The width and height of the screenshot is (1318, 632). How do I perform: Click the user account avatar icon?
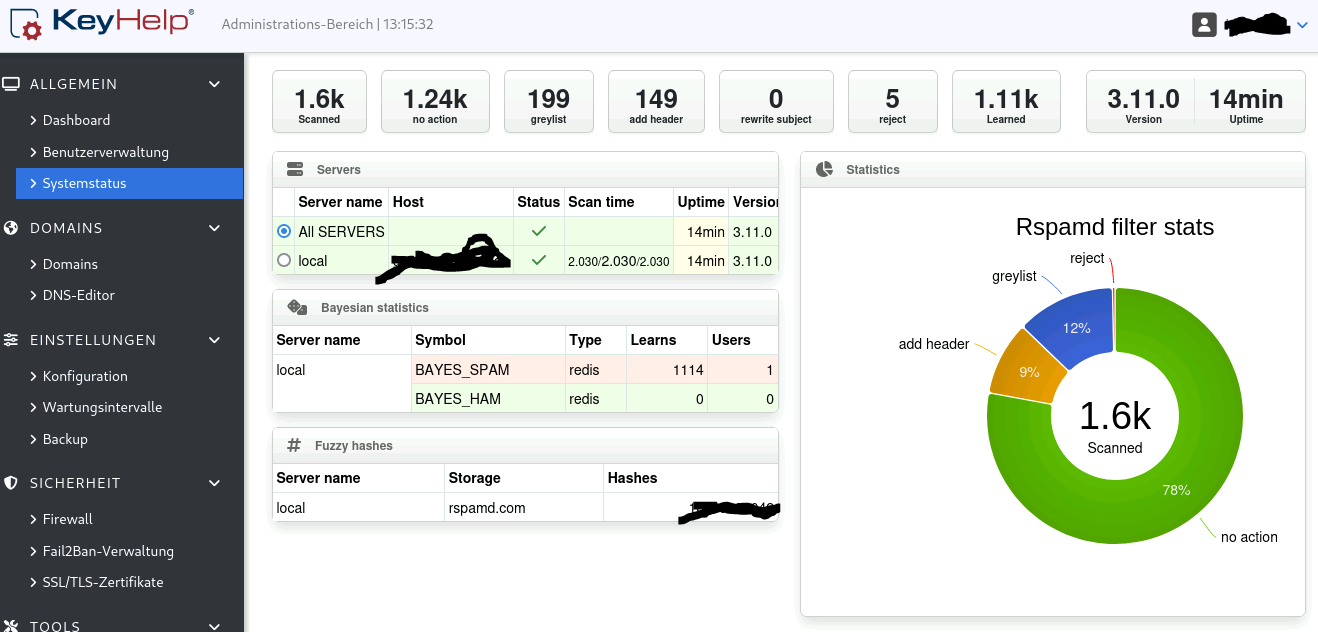1204,25
